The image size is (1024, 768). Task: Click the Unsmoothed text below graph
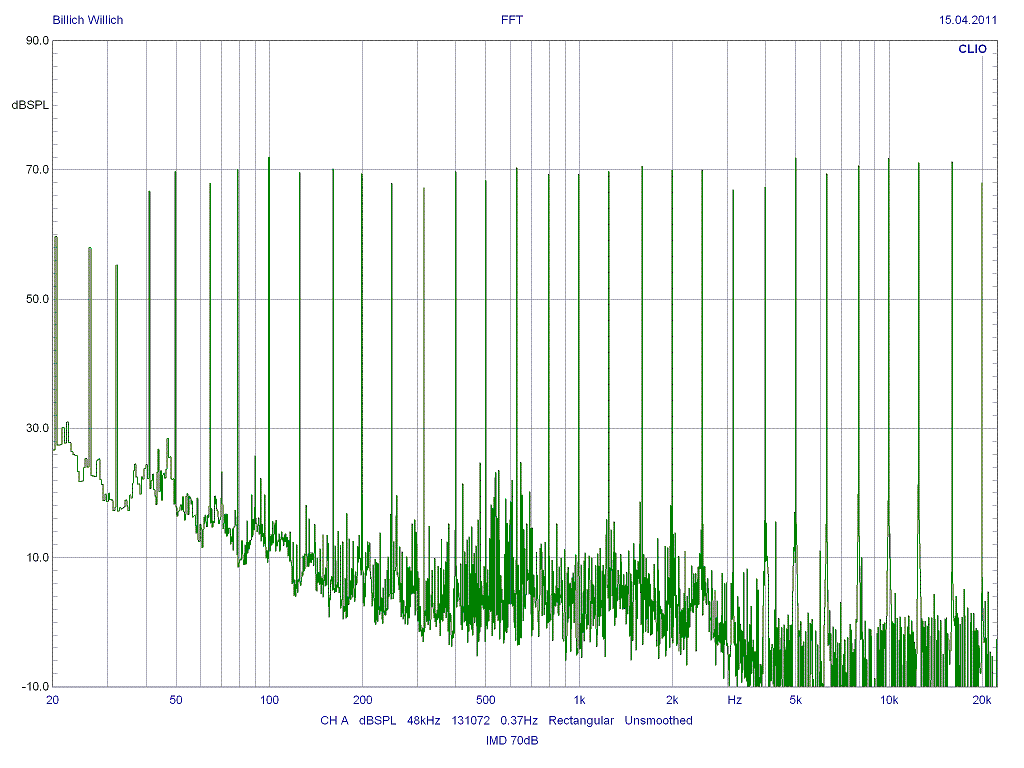coord(658,721)
